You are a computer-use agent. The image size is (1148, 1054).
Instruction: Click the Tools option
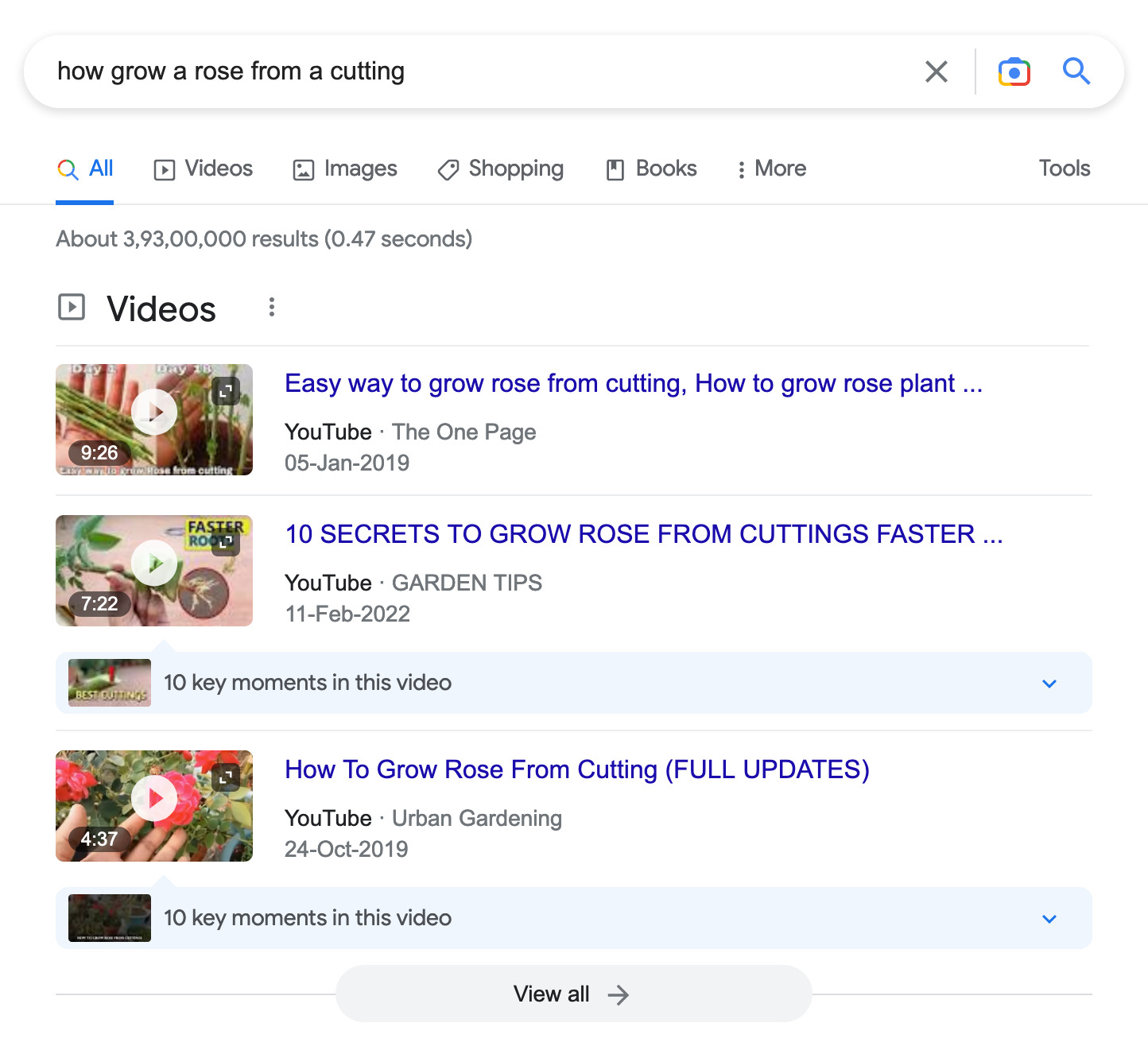coord(1065,169)
